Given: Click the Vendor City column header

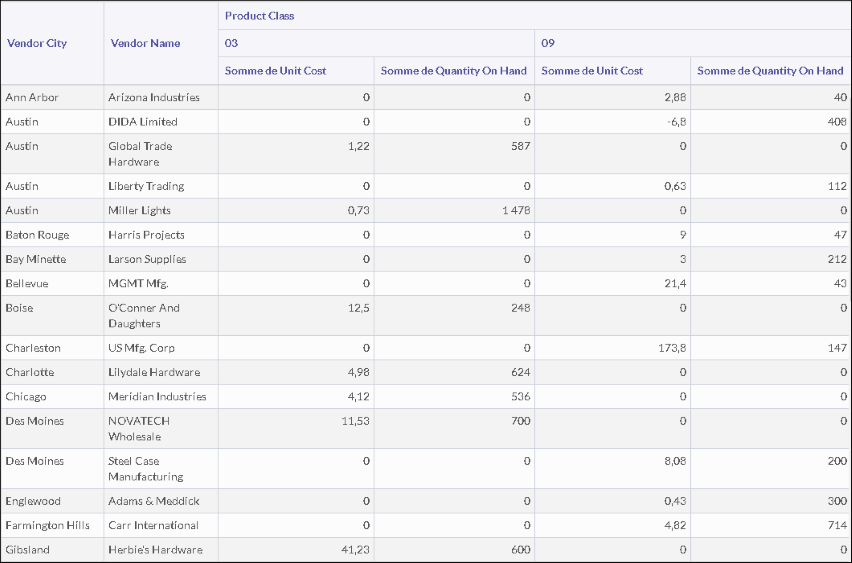Looking at the screenshot, I should pos(36,43).
